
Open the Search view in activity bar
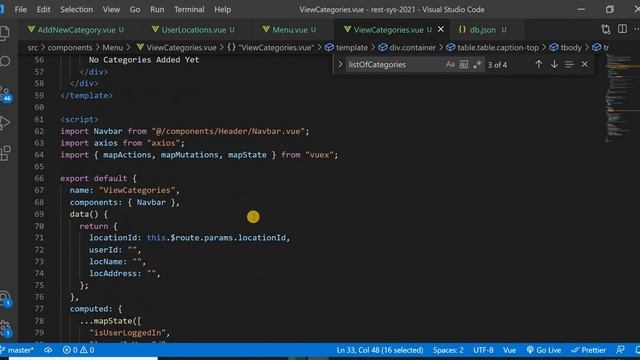tap(5, 62)
